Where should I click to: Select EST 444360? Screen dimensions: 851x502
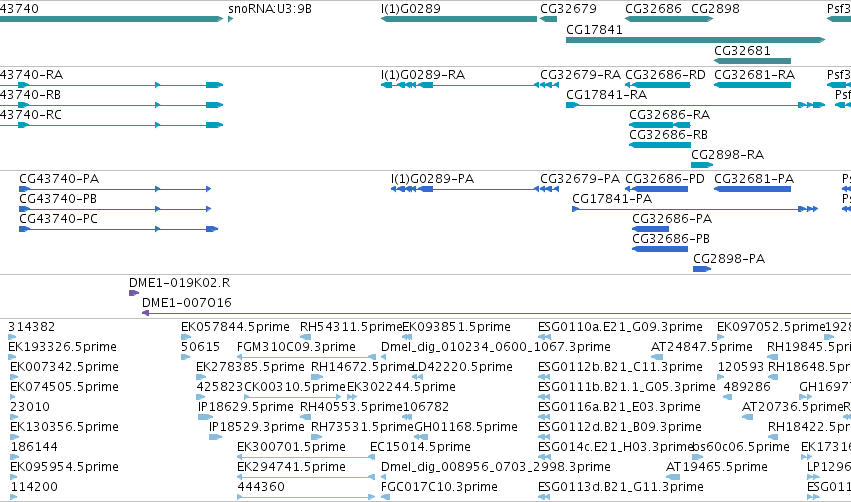point(307,497)
